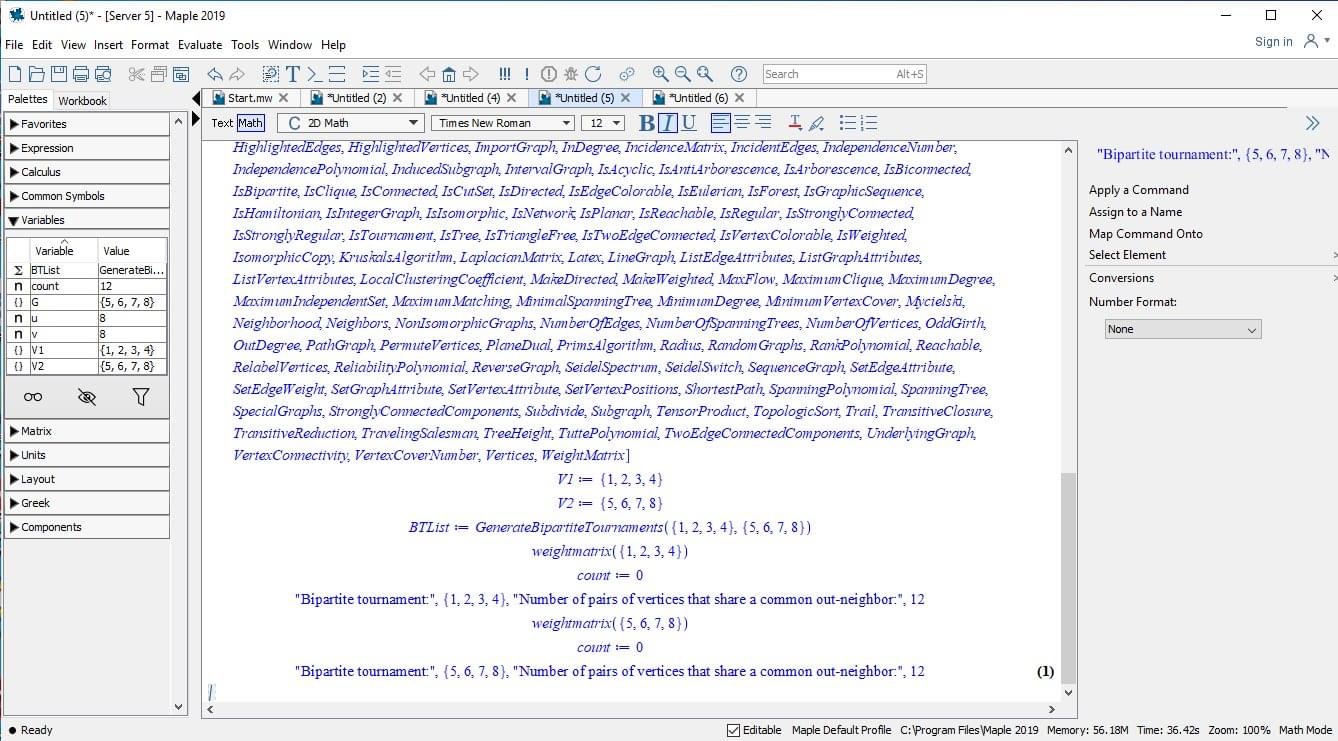1338x741 pixels.
Task: Outdent the section using the outdent icon
Action: (392, 74)
